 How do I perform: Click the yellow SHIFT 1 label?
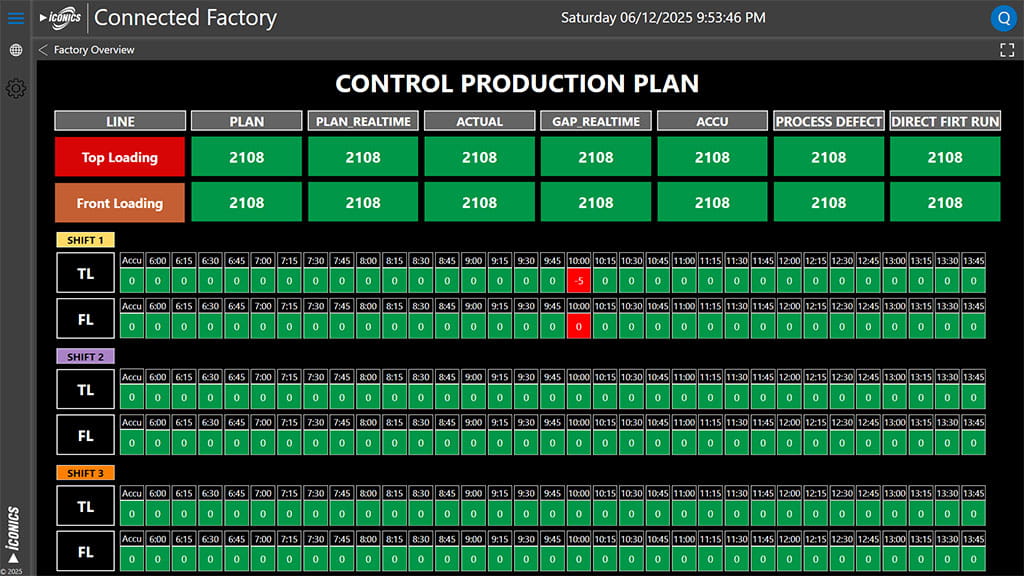click(x=86, y=240)
